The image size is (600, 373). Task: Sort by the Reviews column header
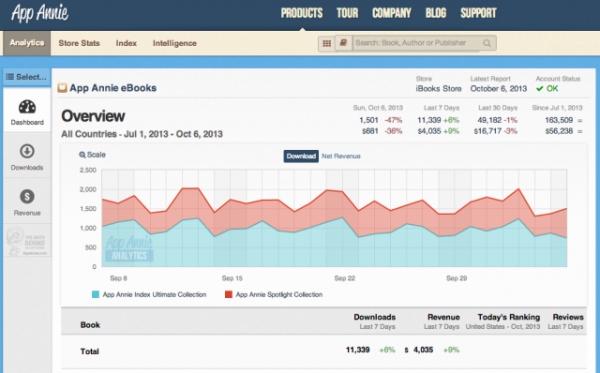click(568, 317)
